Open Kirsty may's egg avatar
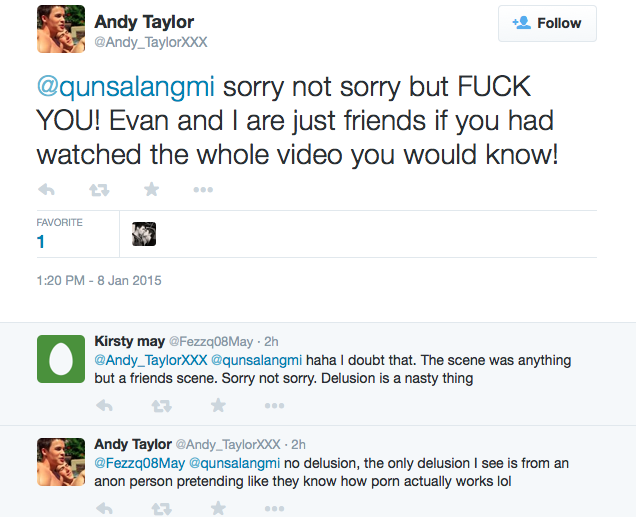The width and height of the screenshot is (636, 517). (61, 359)
